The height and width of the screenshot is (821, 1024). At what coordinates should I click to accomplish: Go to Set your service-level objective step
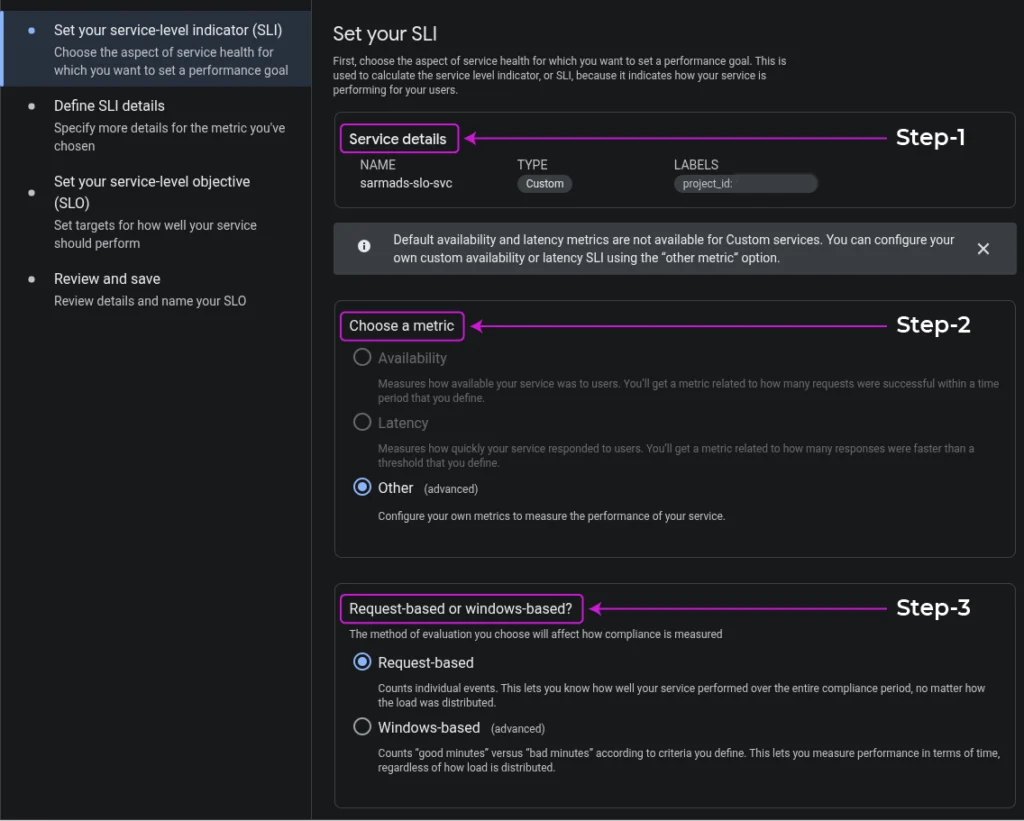[x=151, y=182]
